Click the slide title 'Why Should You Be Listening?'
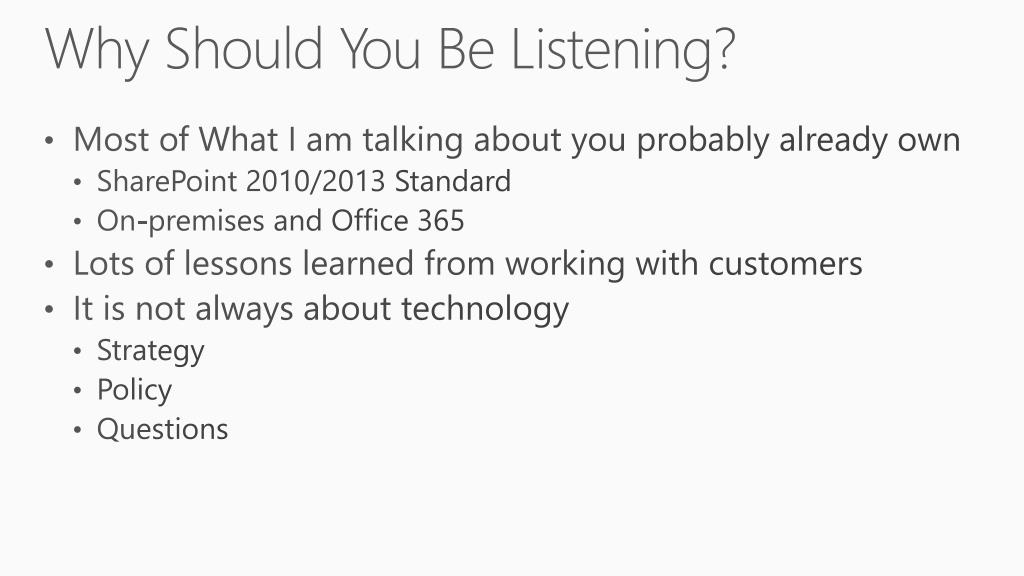1024x576 pixels. point(390,51)
